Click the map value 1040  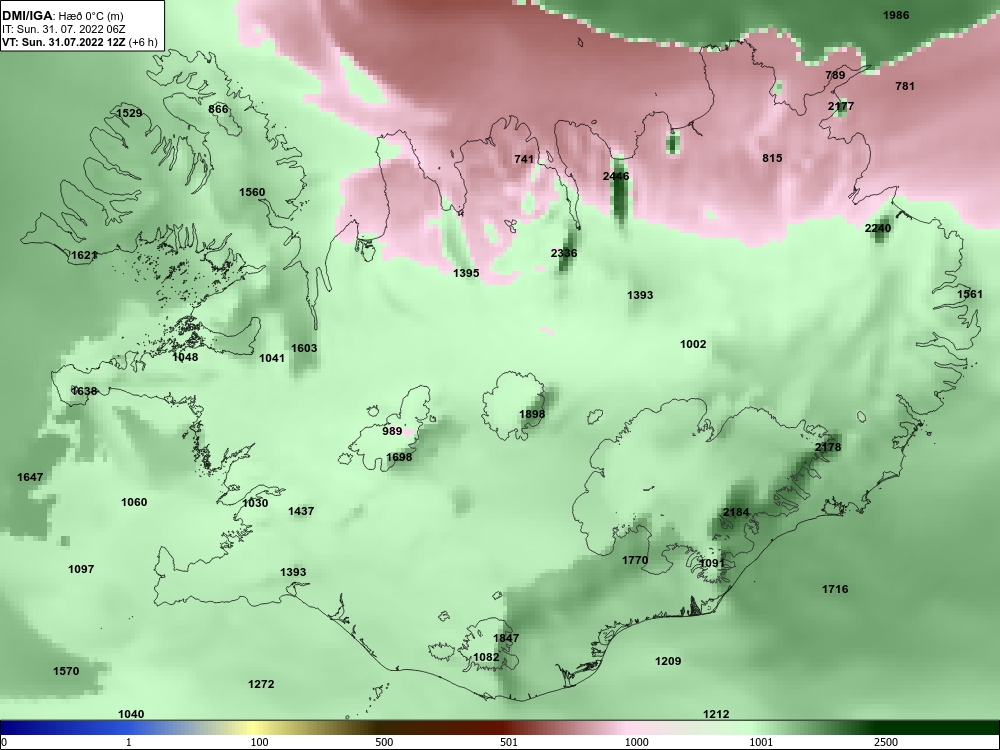[131, 714]
